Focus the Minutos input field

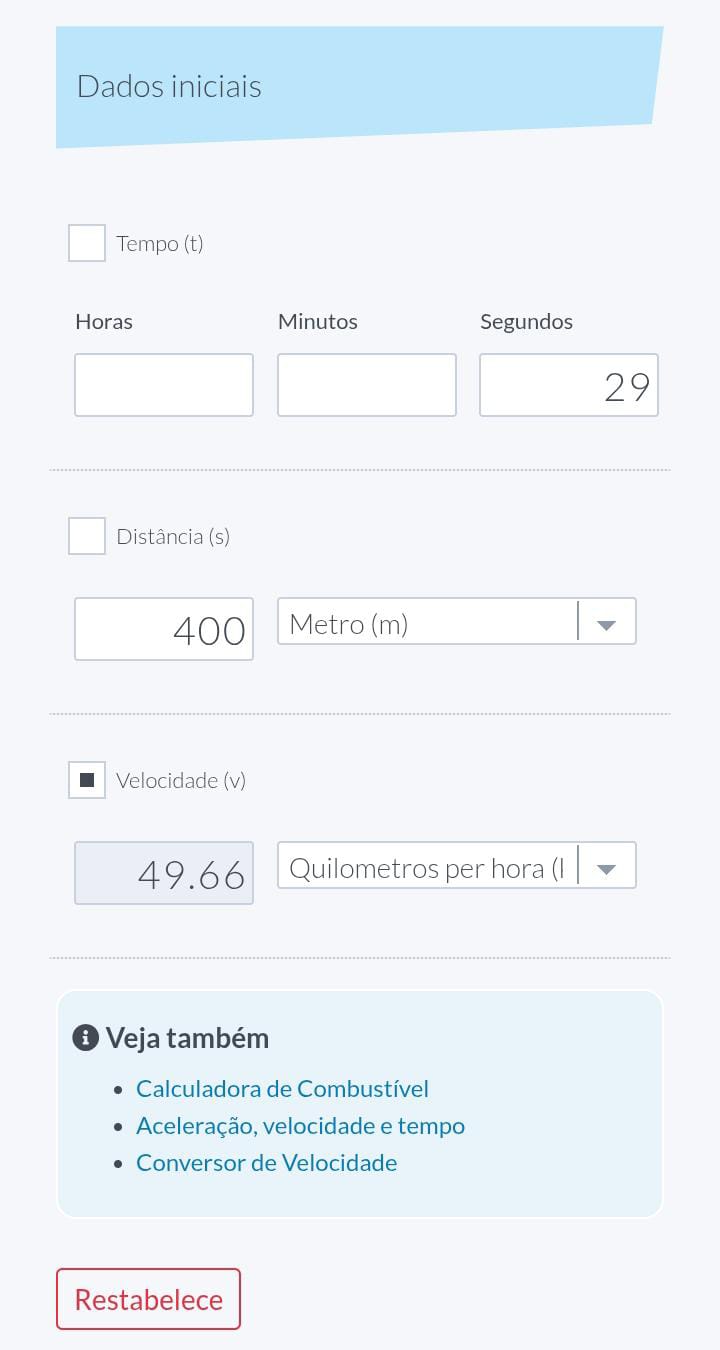[x=366, y=385]
